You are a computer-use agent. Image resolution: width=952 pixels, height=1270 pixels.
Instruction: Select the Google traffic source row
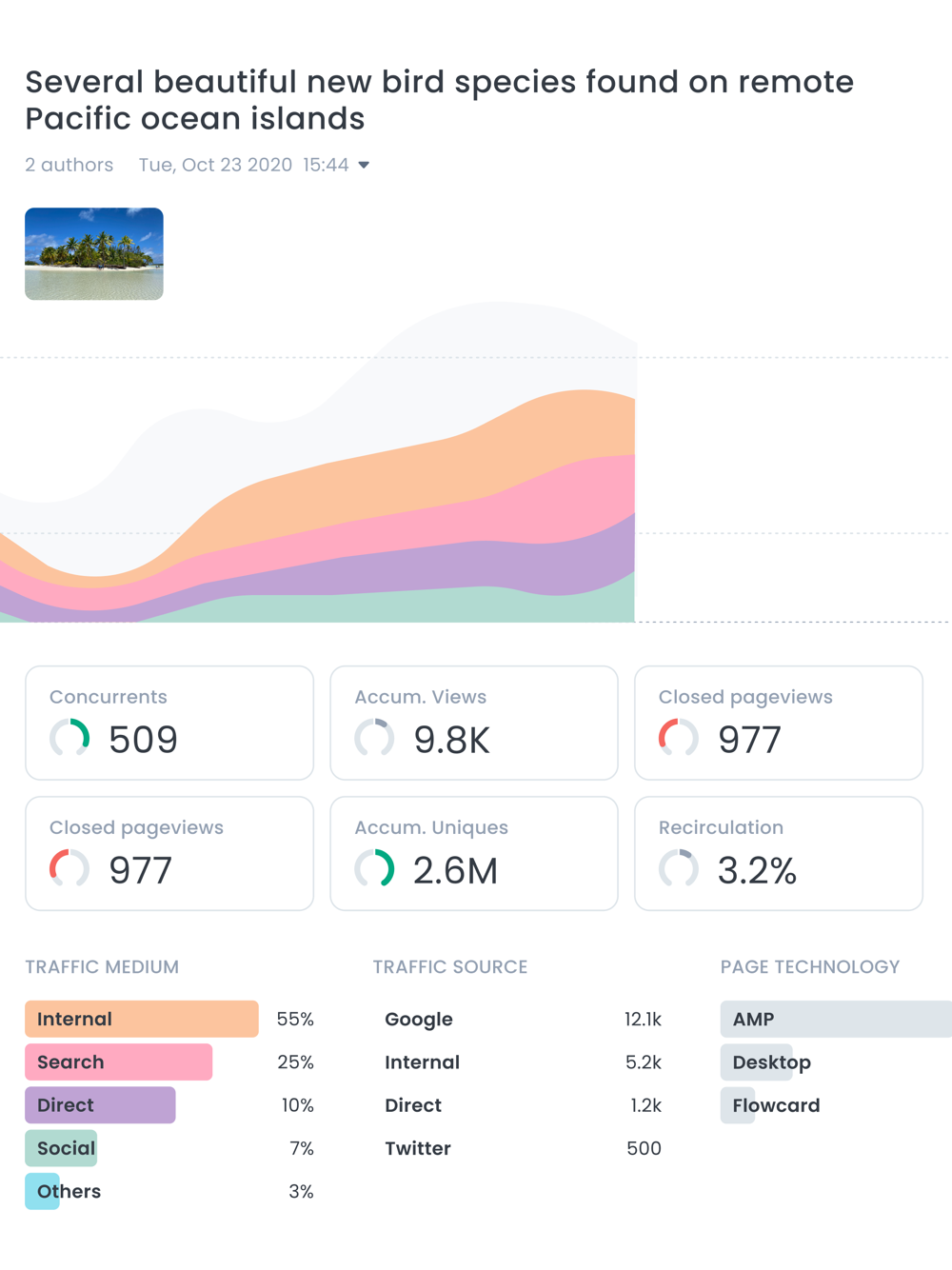pos(523,1019)
